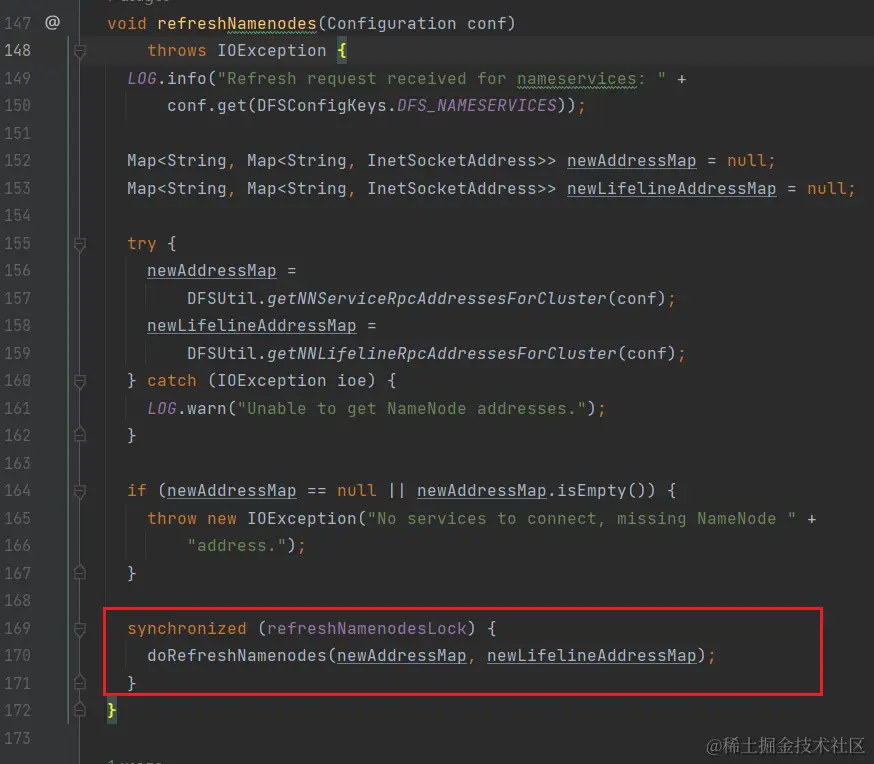Image resolution: width=874 pixels, height=764 pixels.
Task: Click the synchronized keyword on line 169
Action: pos(187,629)
